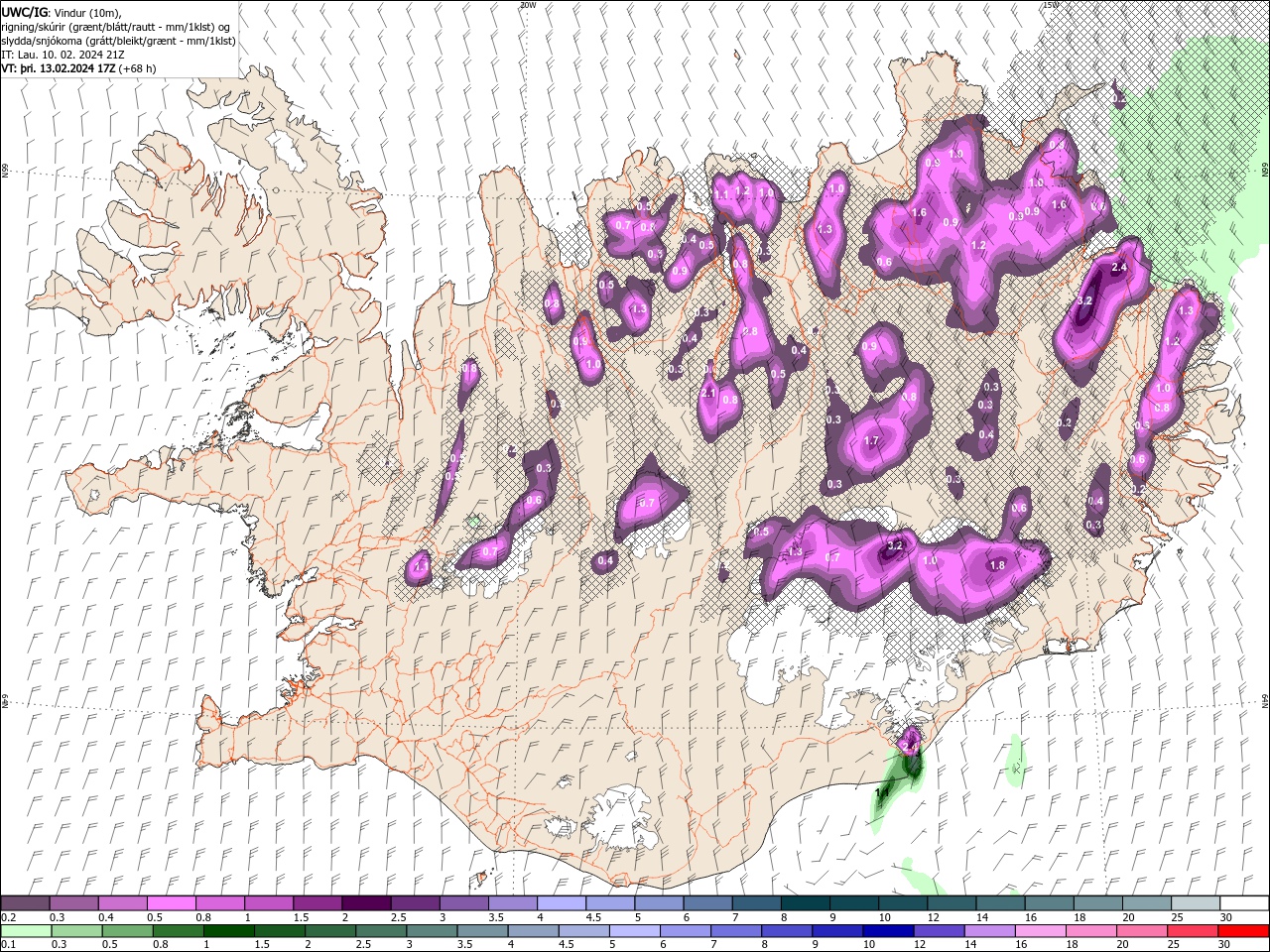Click the '0.1' label under the lower scale

(8, 945)
